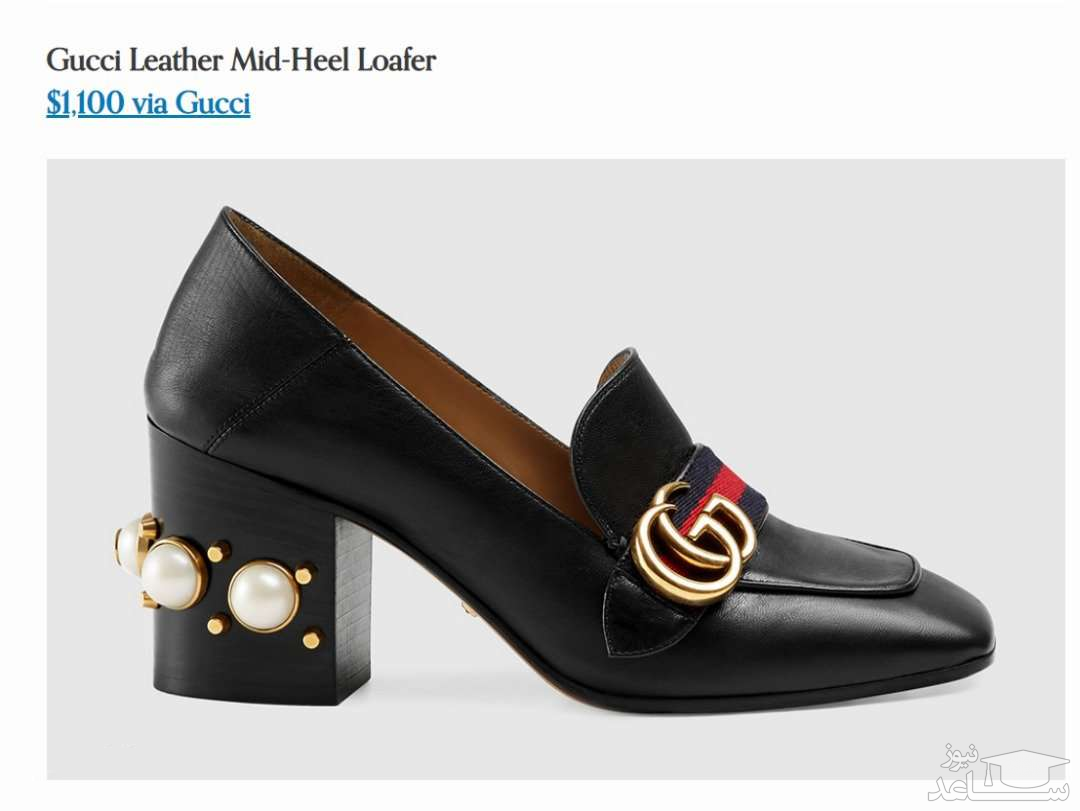Click the empty gray product image background

[x=827, y=276]
